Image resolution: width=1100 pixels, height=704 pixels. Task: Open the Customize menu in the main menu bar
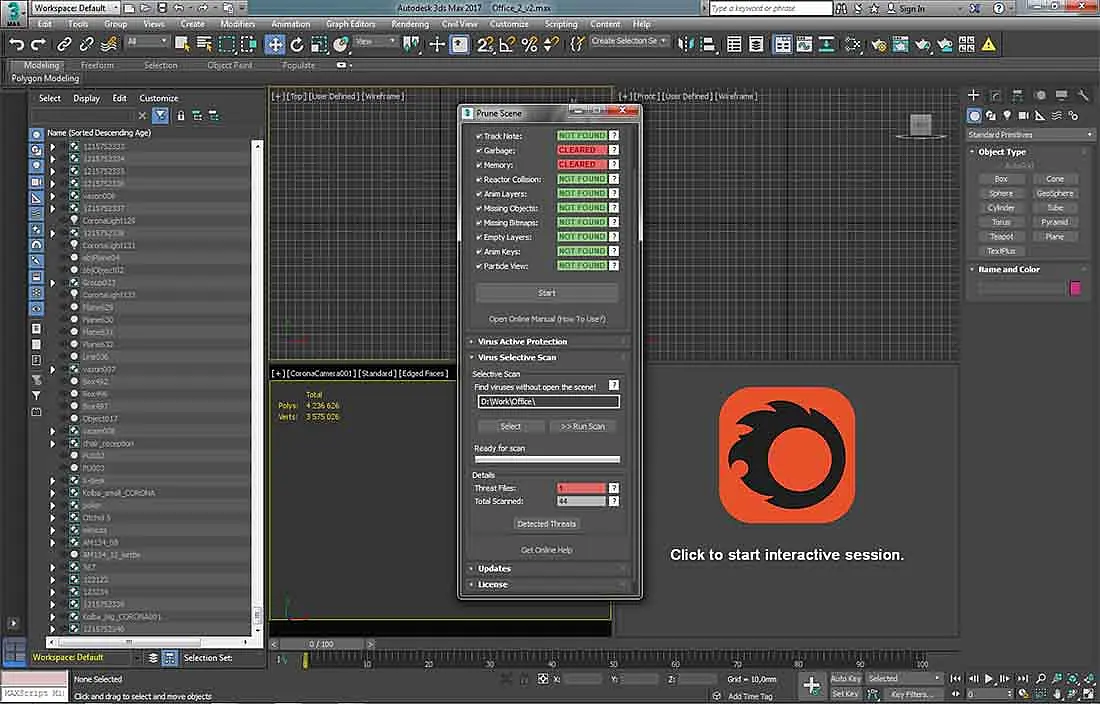pos(509,24)
